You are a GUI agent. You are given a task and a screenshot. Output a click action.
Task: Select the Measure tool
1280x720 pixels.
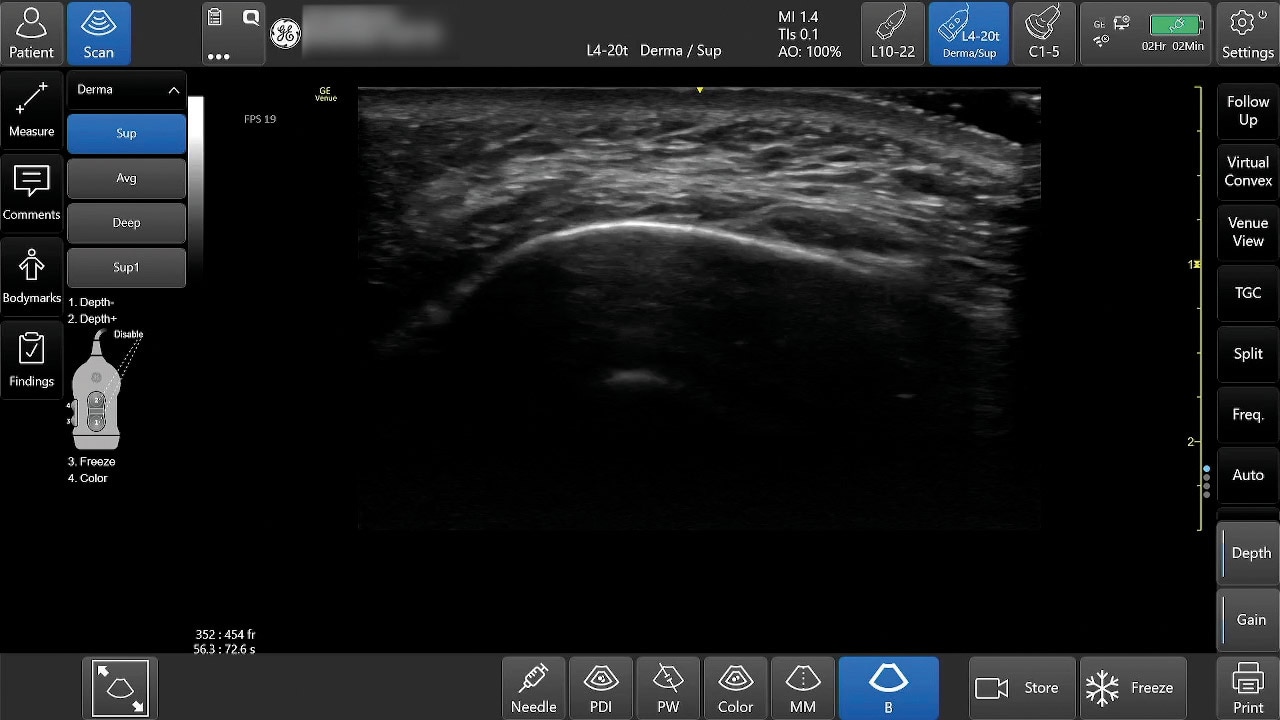(31, 110)
